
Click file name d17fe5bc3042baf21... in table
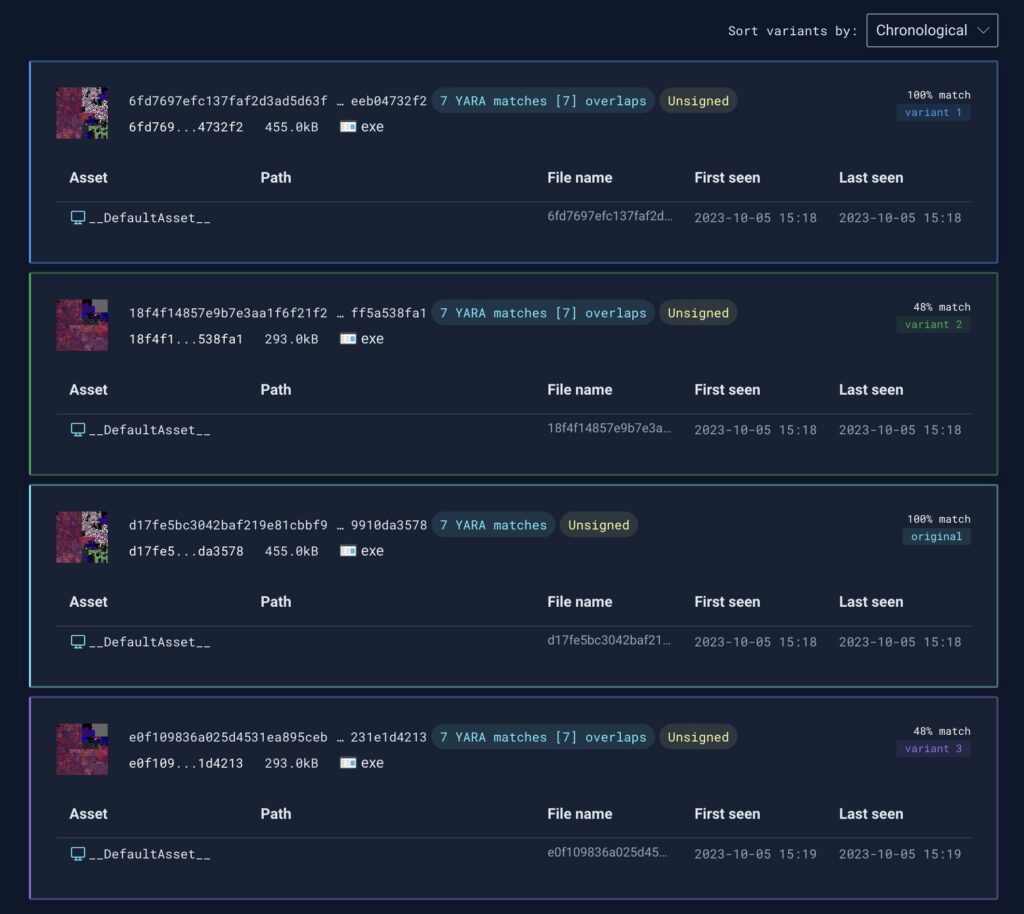tap(610, 642)
